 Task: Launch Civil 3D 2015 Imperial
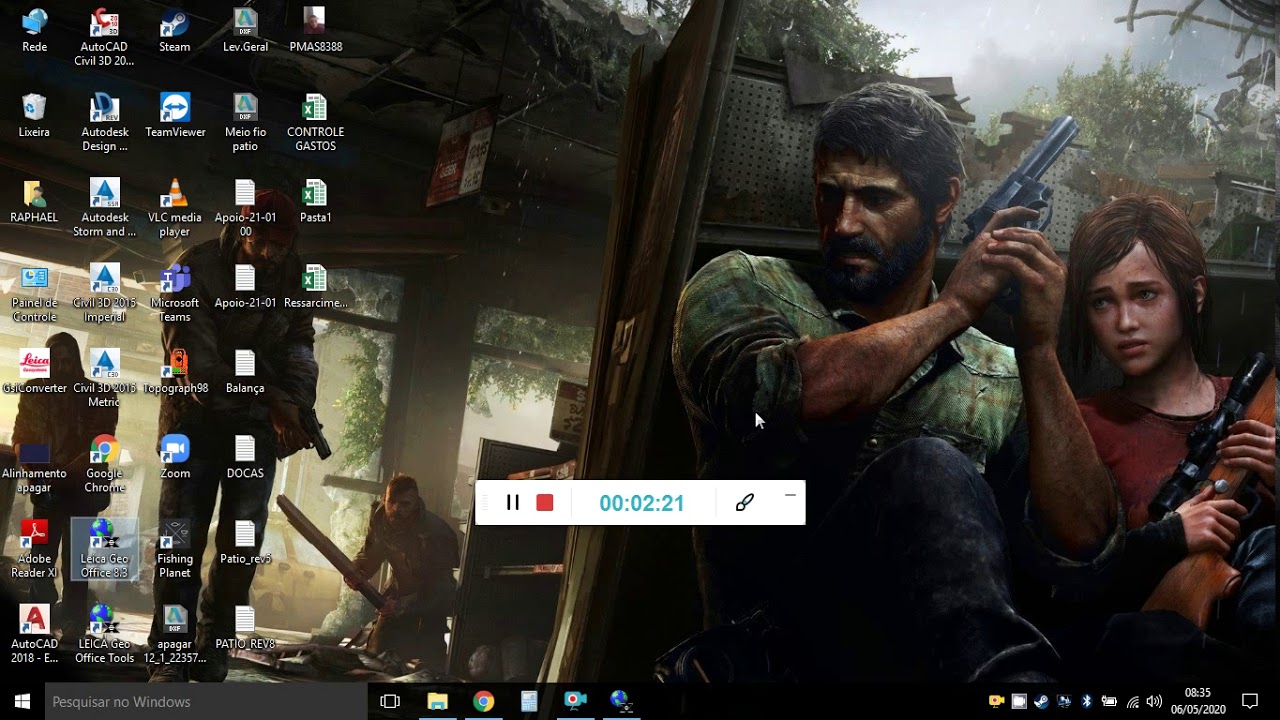tap(104, 294)
